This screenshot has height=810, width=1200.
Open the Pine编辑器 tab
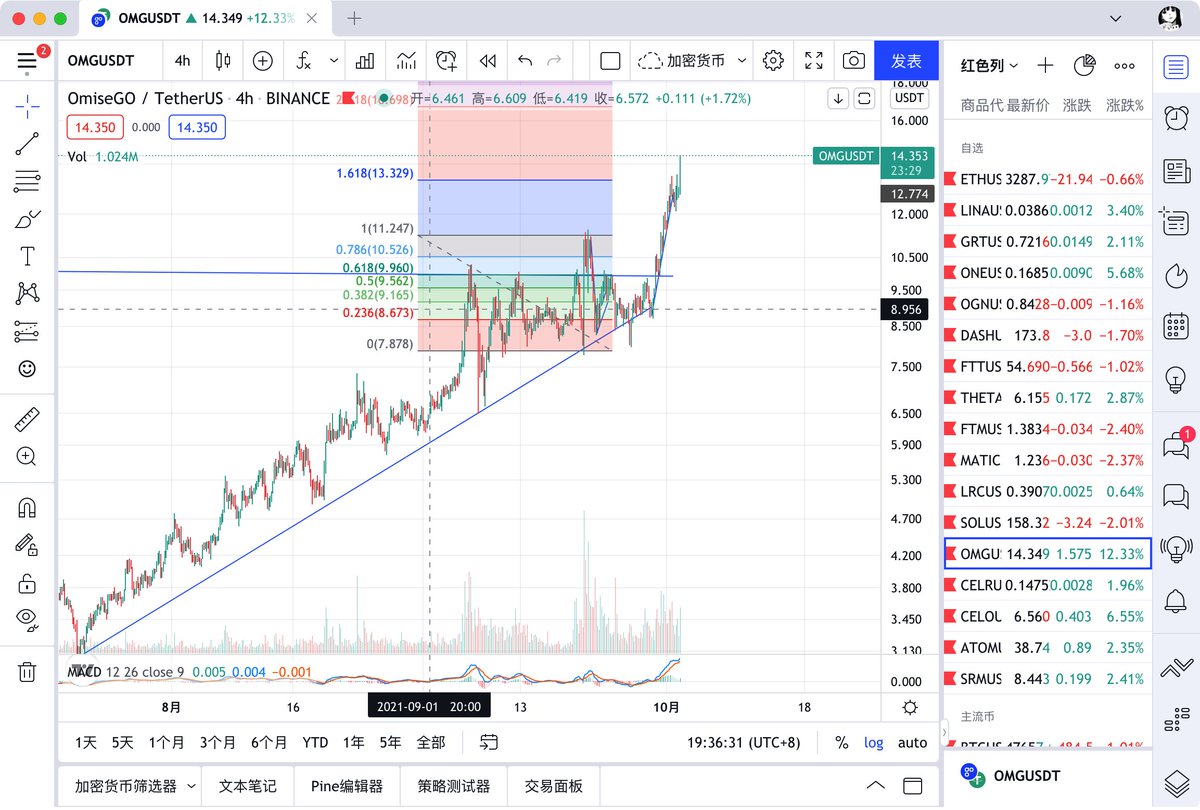[x=347, y=786]
